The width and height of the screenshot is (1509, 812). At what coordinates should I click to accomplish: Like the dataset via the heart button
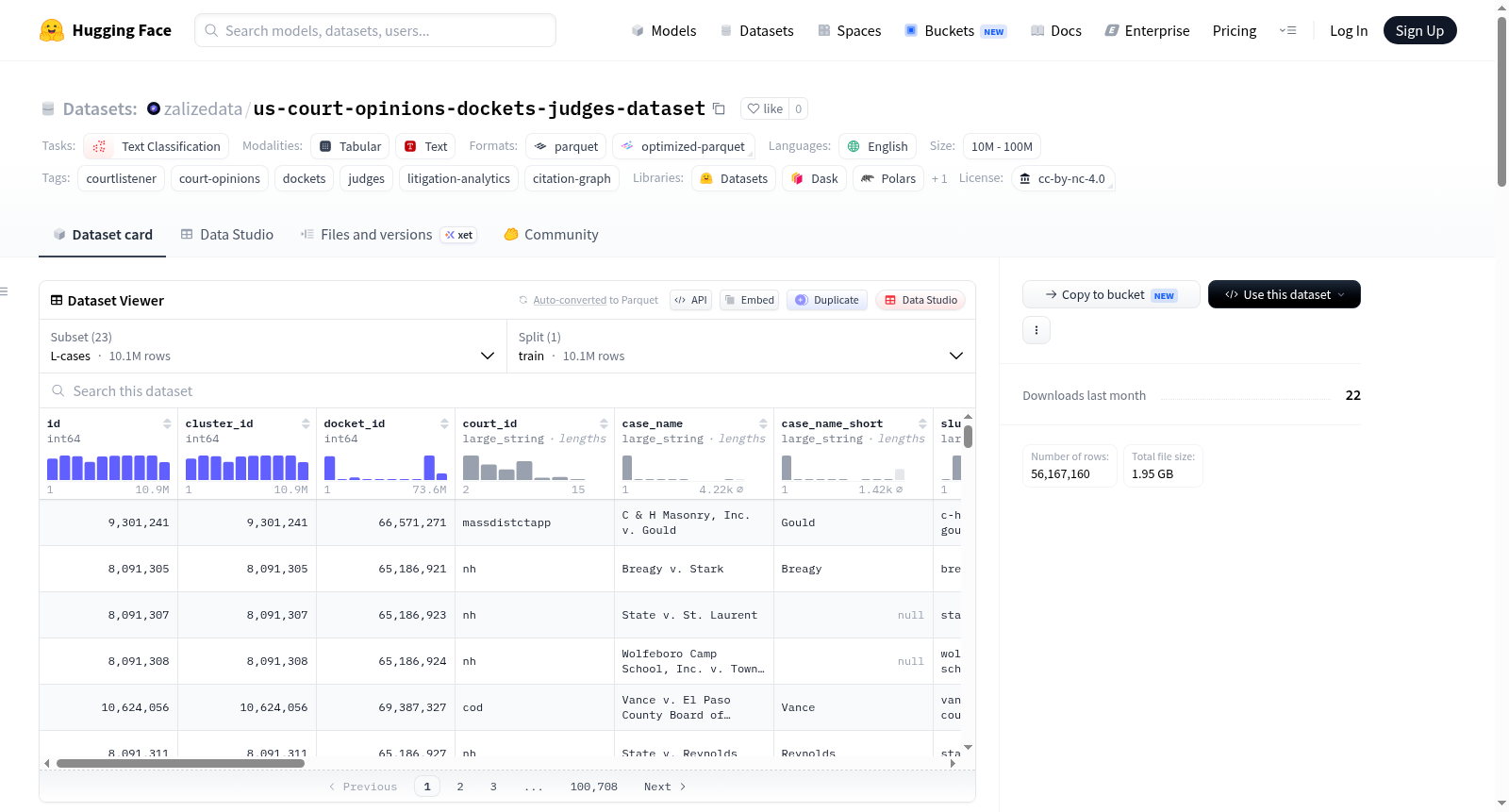coord(765,108)
